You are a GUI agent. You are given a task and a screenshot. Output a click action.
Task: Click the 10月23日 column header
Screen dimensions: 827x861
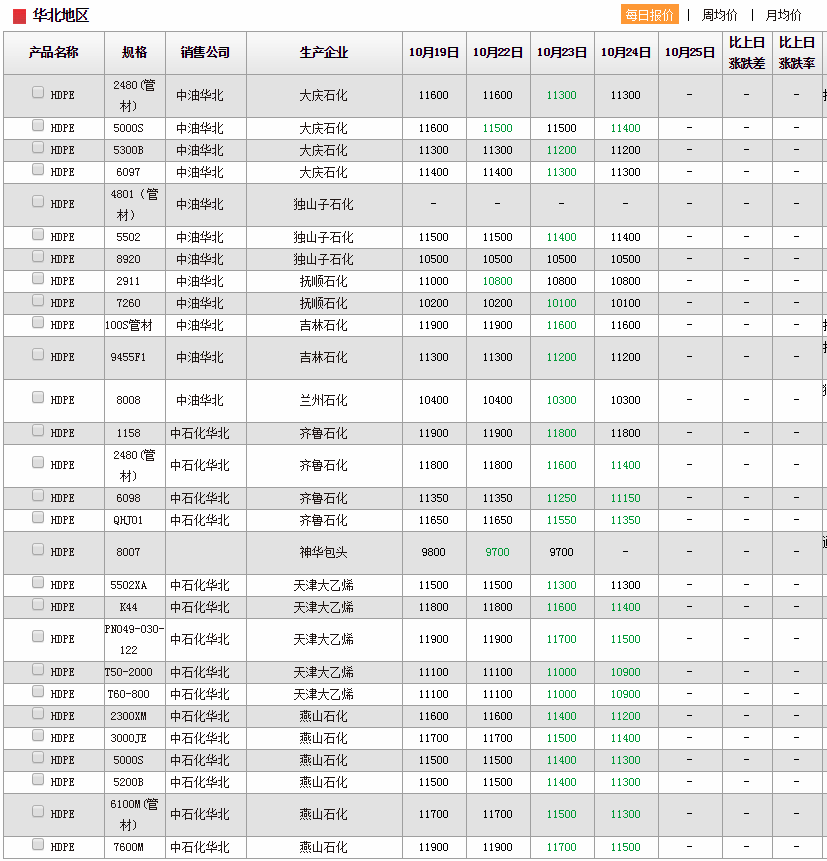(x=562, y=53)
